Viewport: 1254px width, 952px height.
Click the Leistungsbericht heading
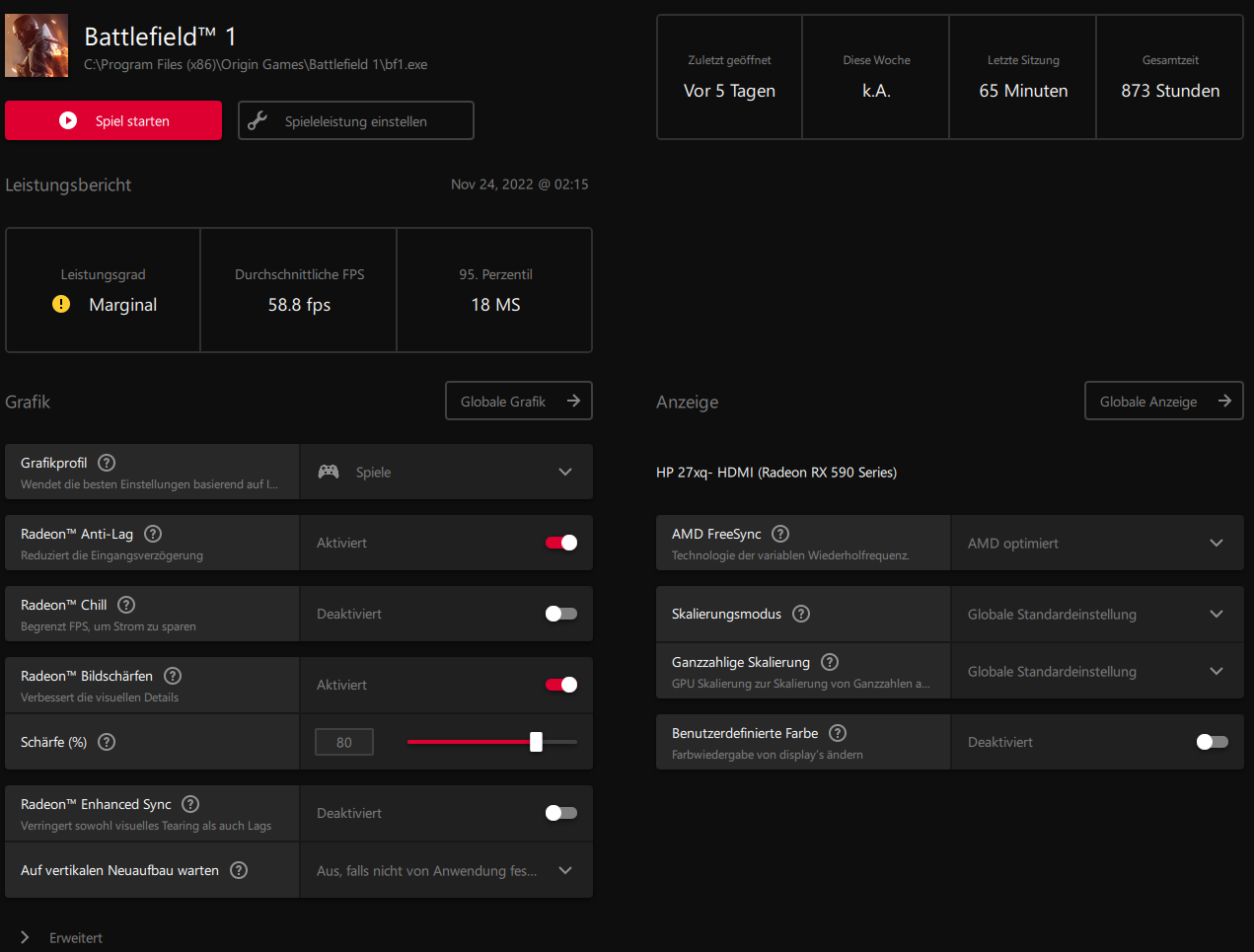point(68,184)
